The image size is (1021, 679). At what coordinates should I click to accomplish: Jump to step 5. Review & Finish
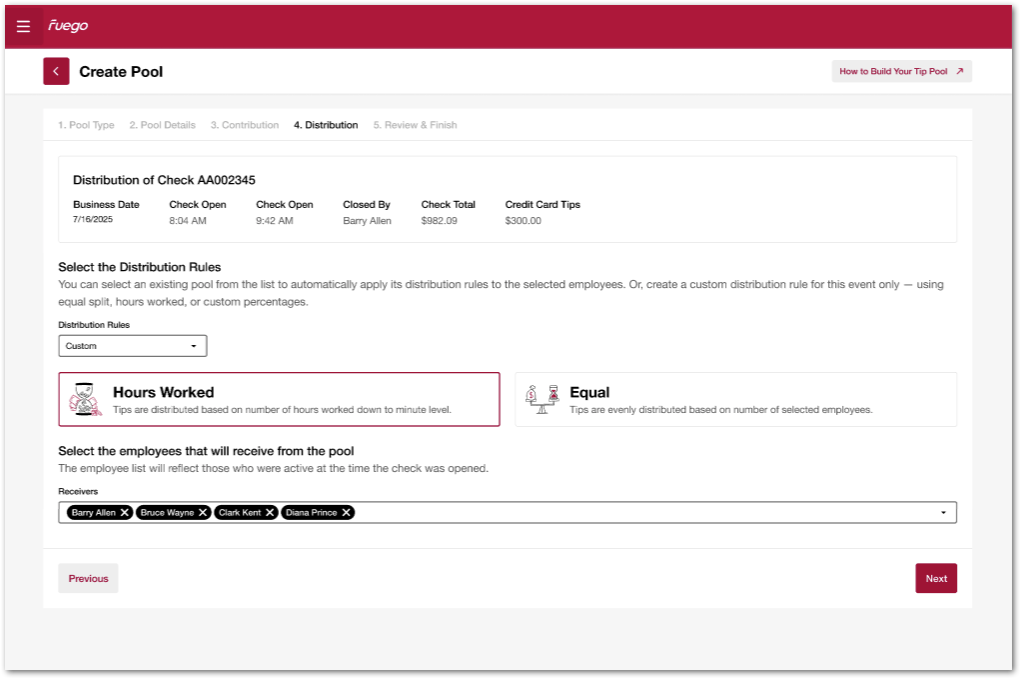coord(415,125)
